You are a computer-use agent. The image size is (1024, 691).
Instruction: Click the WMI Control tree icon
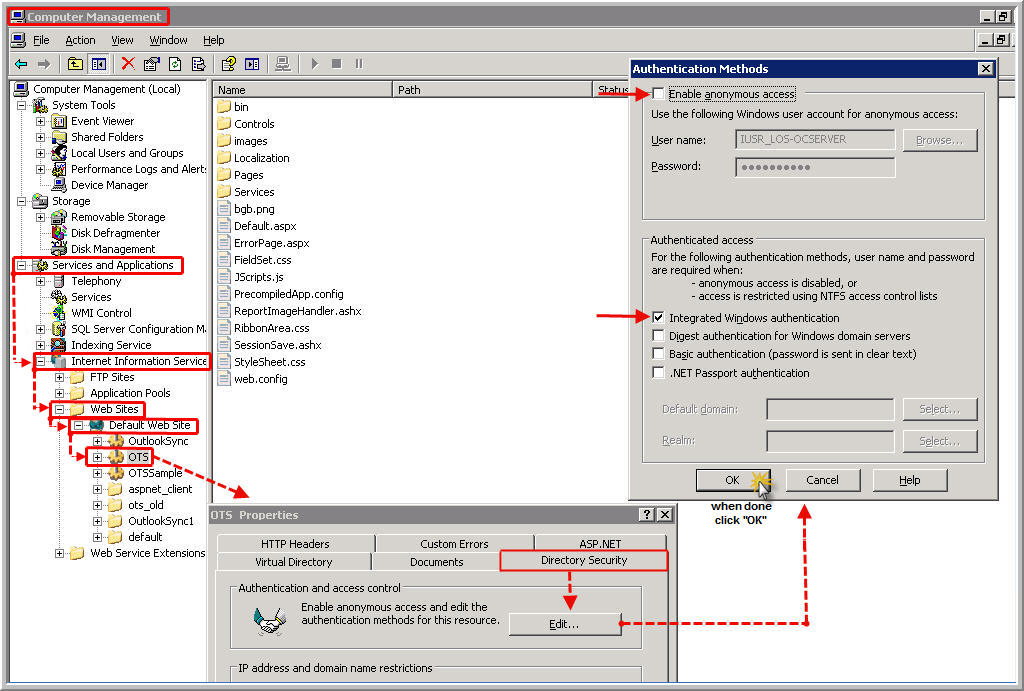pyautogui.click(x=59, y=313)
